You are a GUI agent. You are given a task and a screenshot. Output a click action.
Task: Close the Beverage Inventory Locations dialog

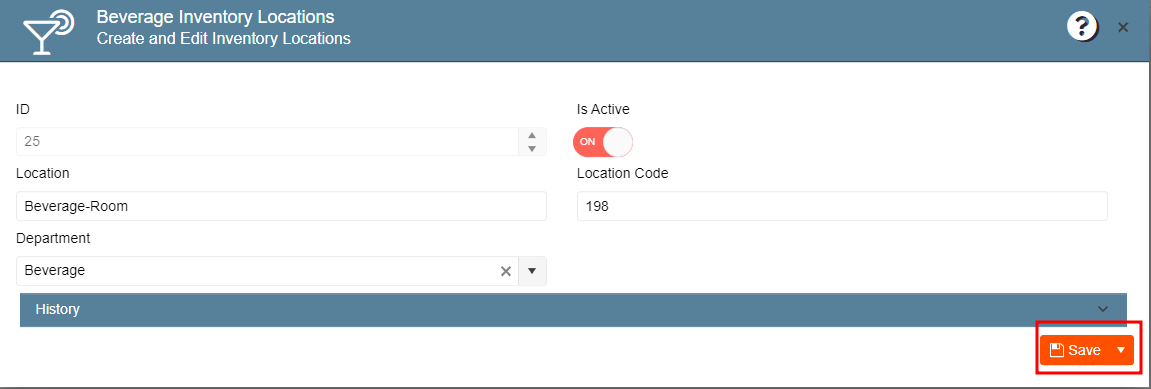[1122, 28]
